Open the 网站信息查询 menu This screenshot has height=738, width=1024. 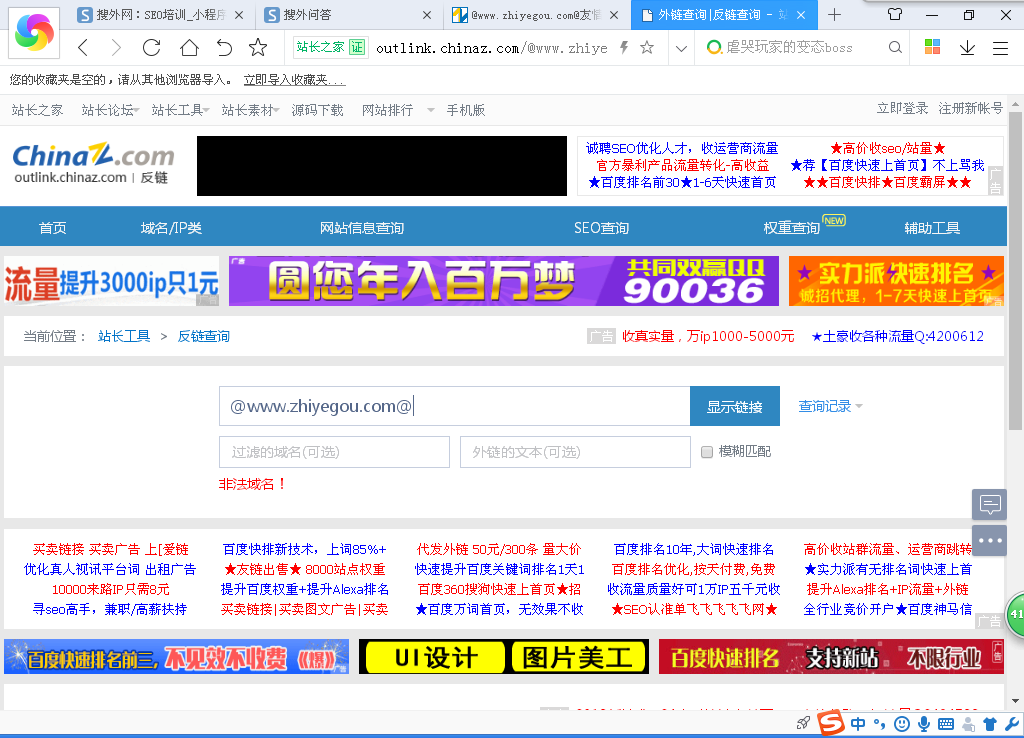tap(362, 228)
